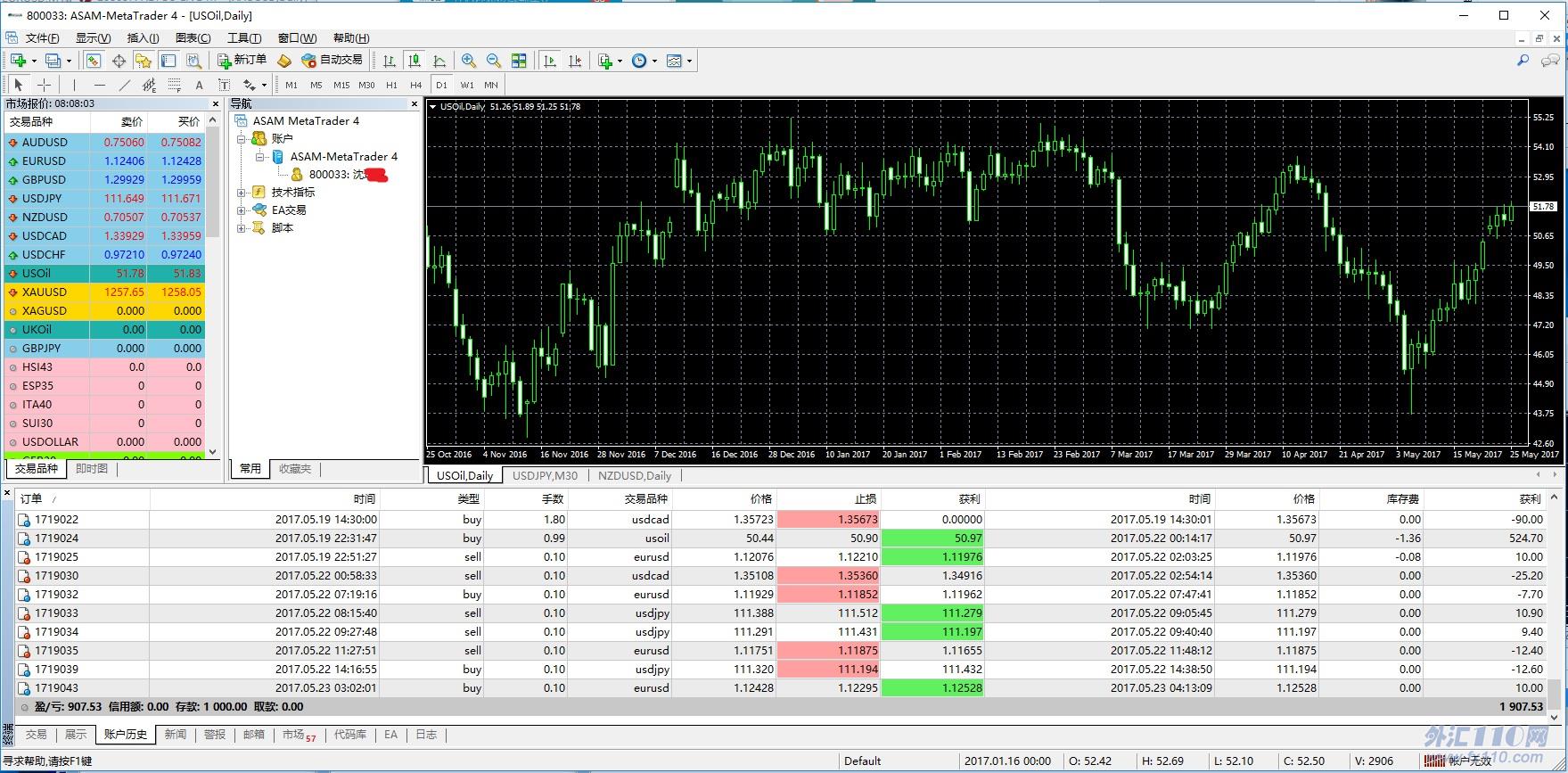1568x773 pixels.
Task: Open the 图表(C) menu
Action: (x=193, y=37)
